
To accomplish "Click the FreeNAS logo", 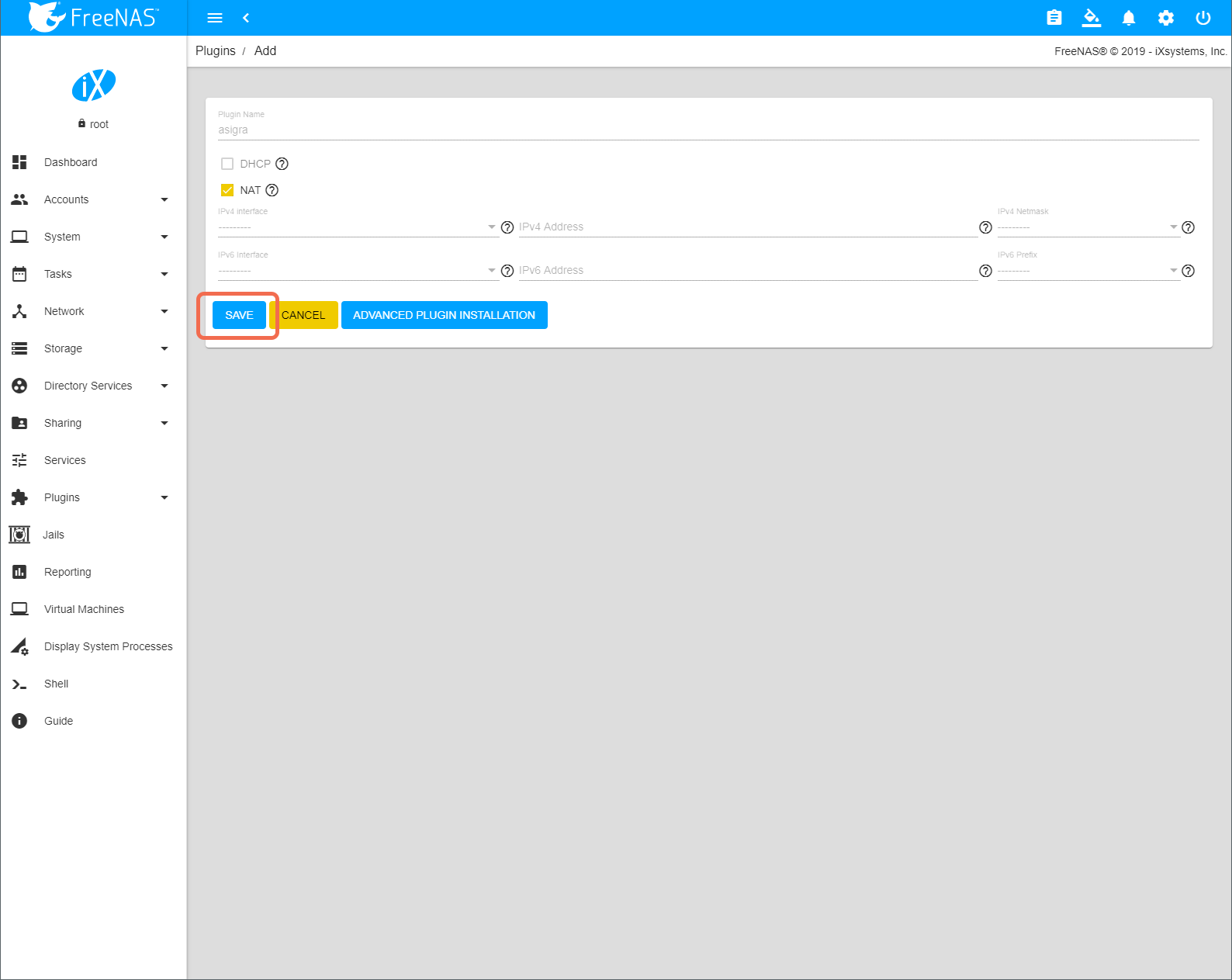I will pyautogui.click(x=93, y=17).
